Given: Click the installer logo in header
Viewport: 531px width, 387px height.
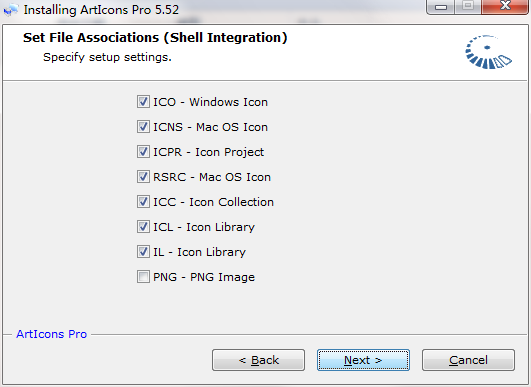Looking at the screenshot, I should click(x=488, y=52).
